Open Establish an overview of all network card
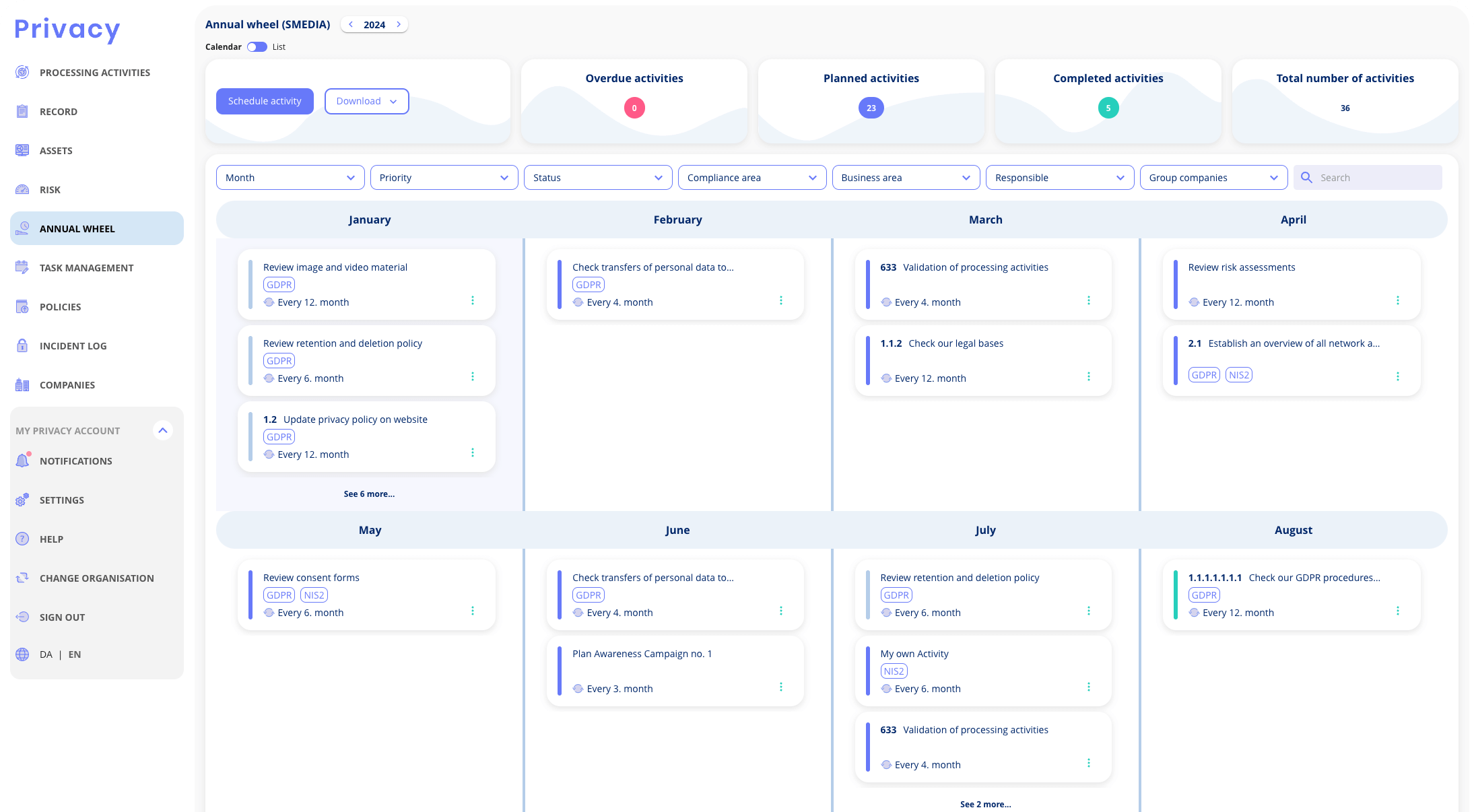1474x812 pixels. click(x=1292, y=360)
